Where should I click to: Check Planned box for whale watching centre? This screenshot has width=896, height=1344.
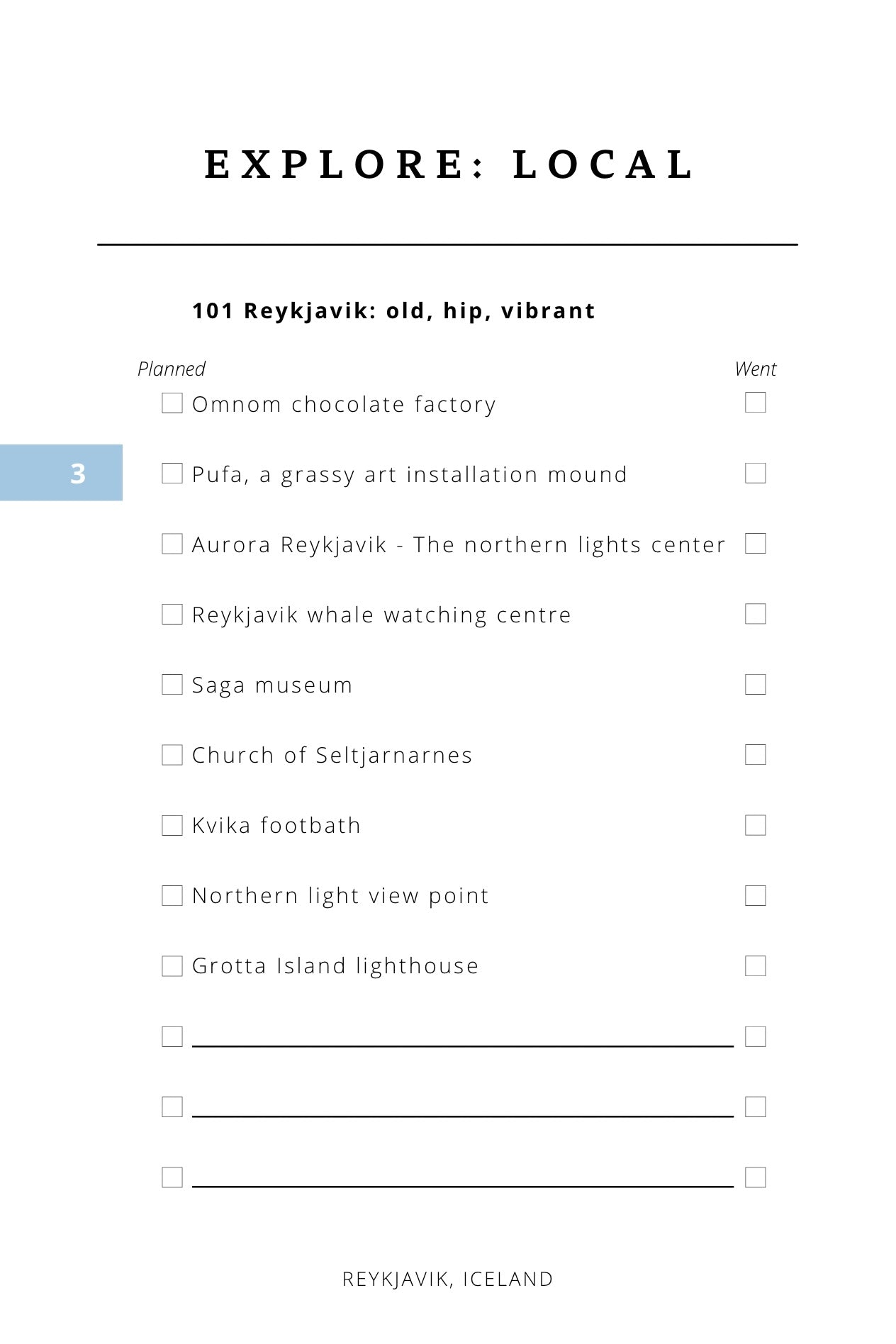[172, 614]
